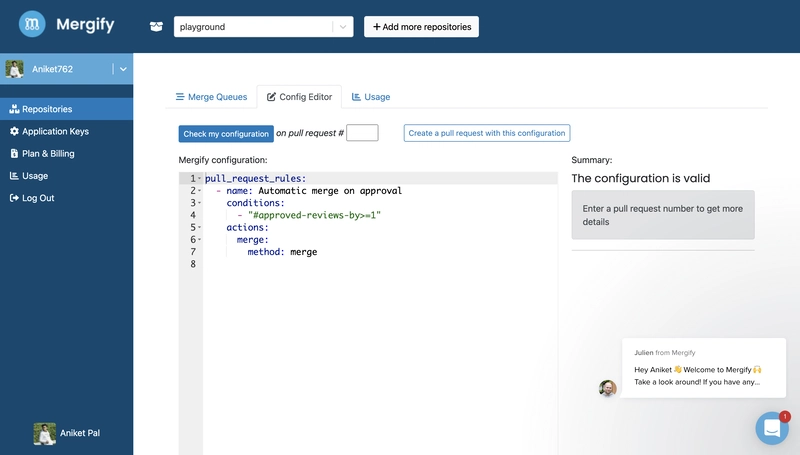The height and width of the screenshot is (455, 800).
Task: Click the Mergify brand name text
Action: [85, 24]
